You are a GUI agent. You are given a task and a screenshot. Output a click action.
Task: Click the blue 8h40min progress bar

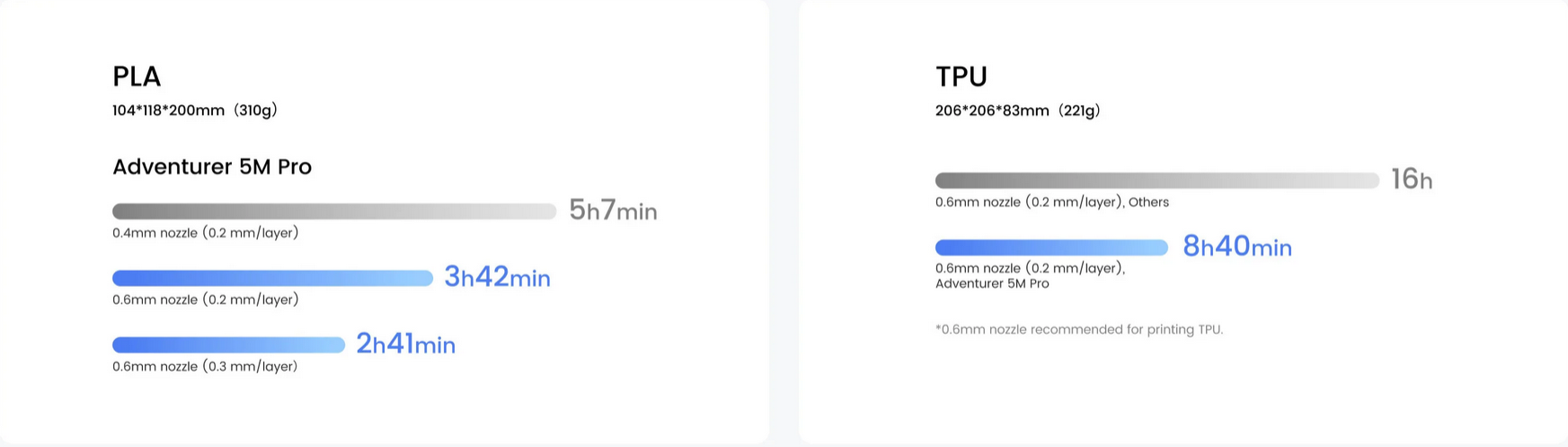(x=1051, y=247)
